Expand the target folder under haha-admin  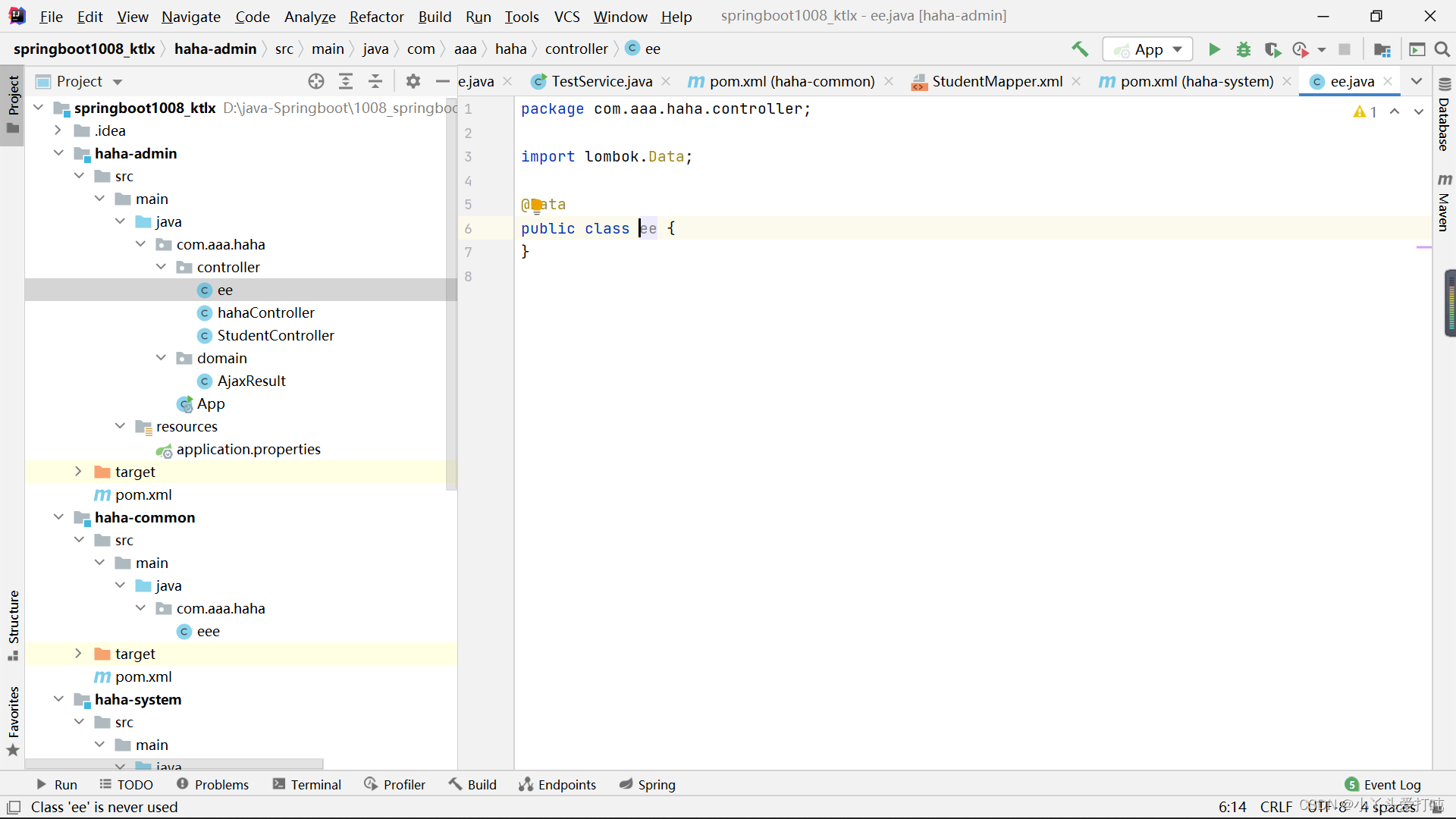pyautogui.click(x=78, y=472)
